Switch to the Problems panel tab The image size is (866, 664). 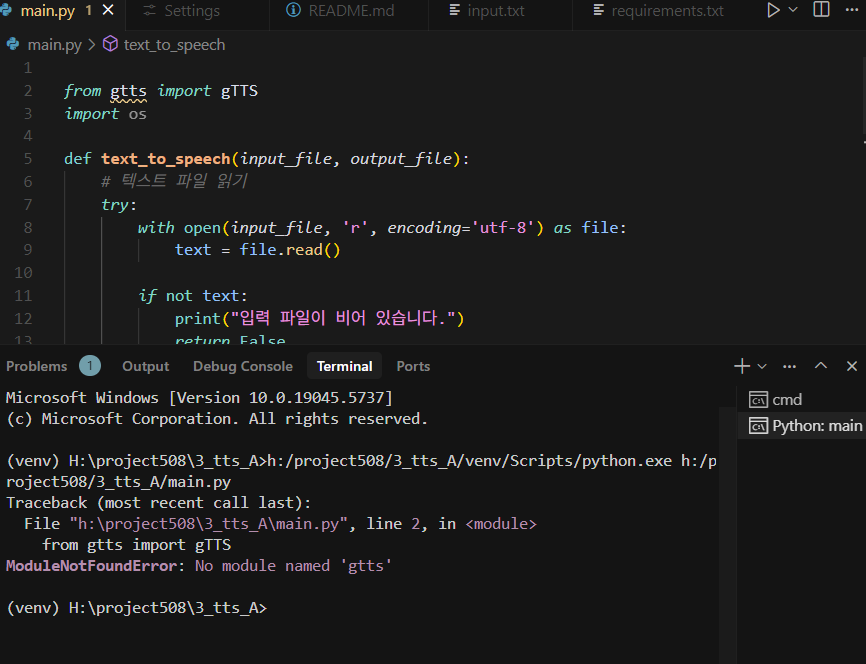coord(36,366)
